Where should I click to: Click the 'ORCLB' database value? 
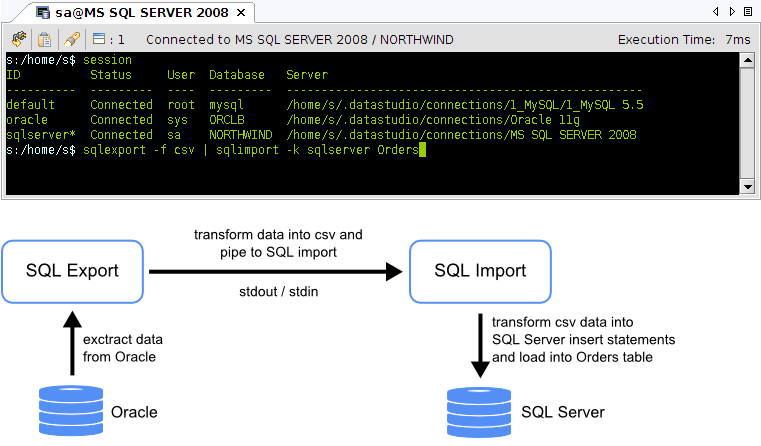coord(227,120)
